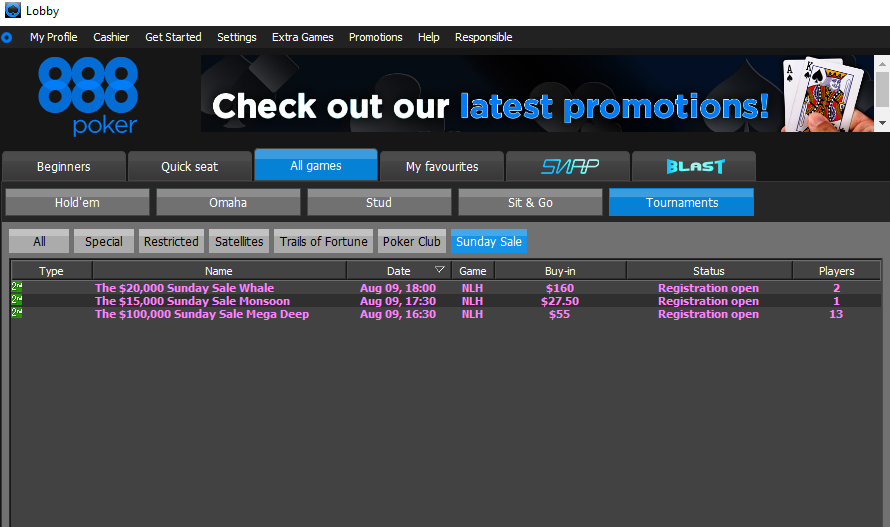This screenshot has height=527, width=890.
Task: Open the Cashier menu
Action: (x=111, y=37)
